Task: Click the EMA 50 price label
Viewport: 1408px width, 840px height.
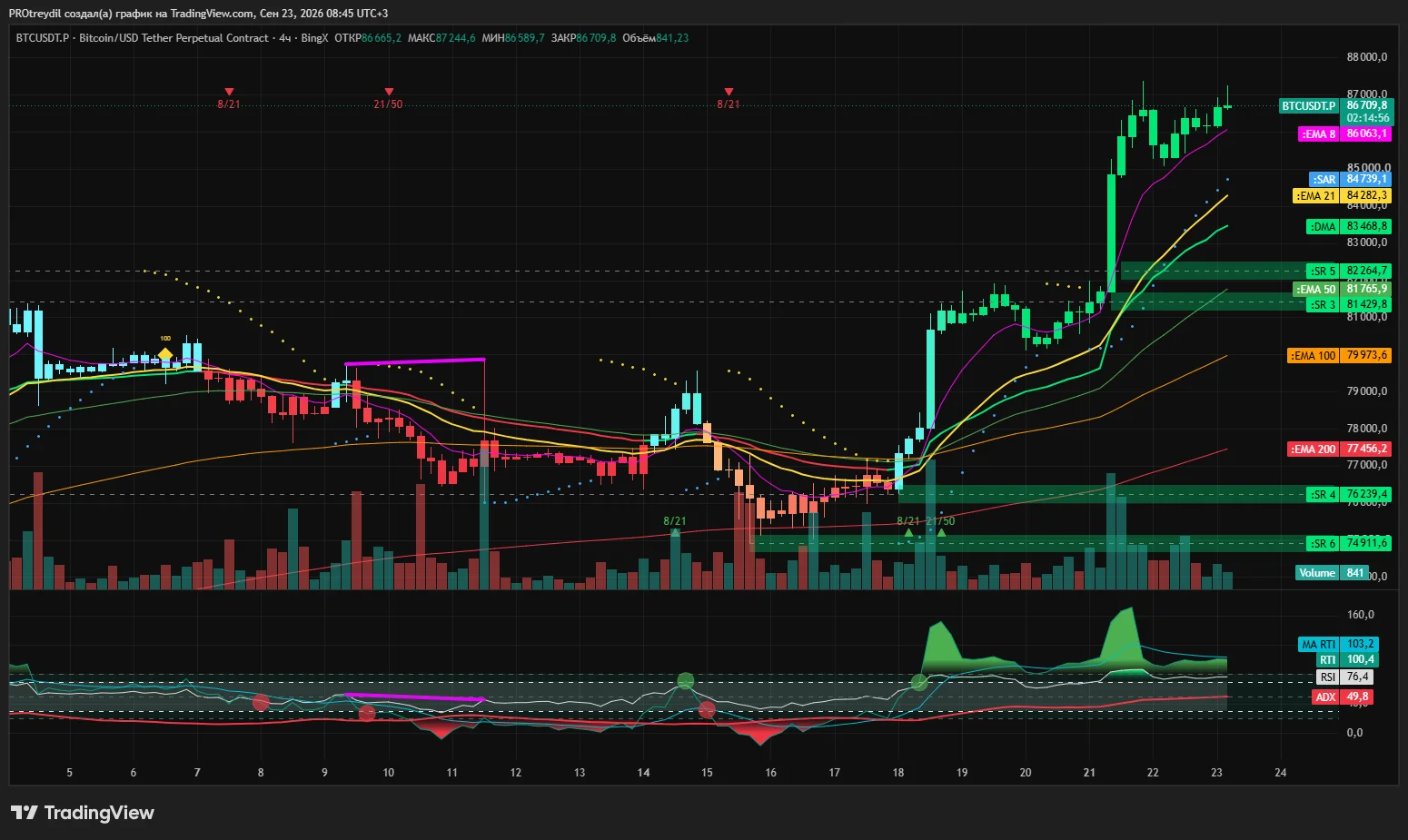Action: pyautogui.click(x=1342, y=289)
